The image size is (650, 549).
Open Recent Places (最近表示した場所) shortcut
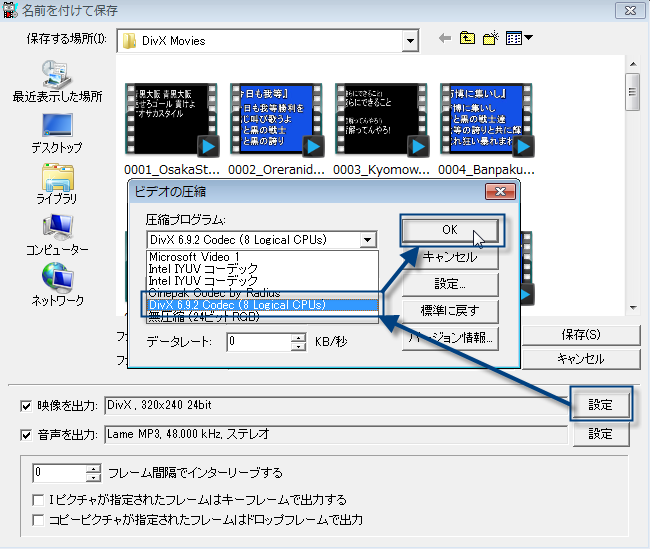pos(56,81)
